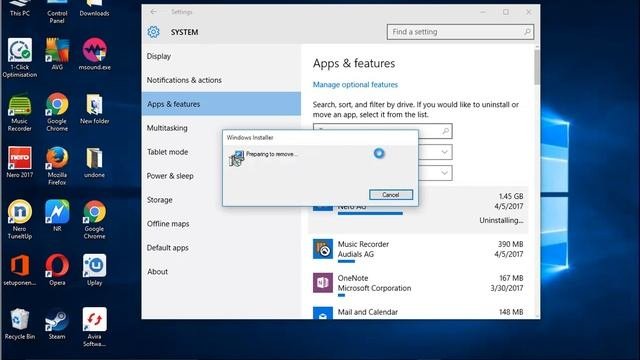
Task: Select the OneNote app icon in list
Action: pos(323,283)
